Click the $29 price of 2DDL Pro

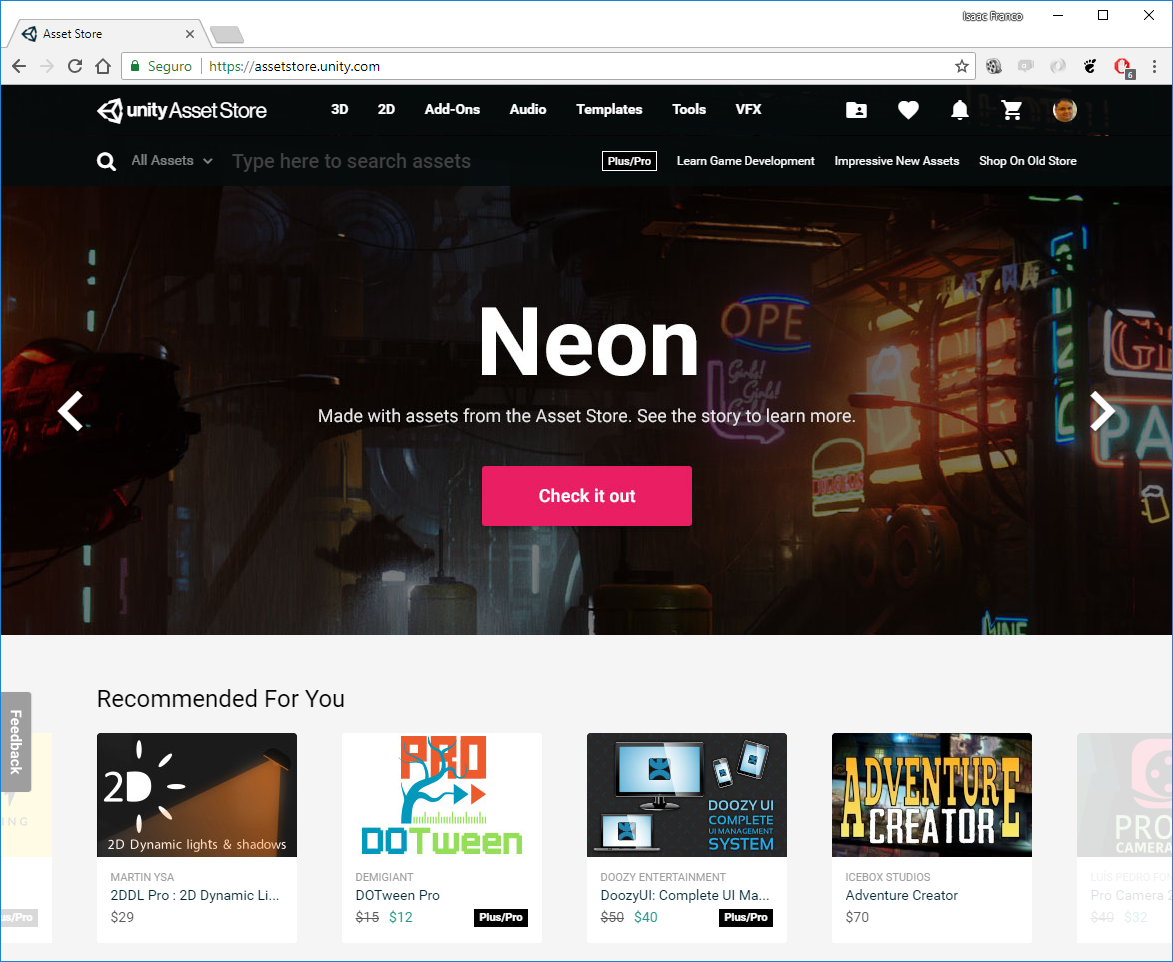point(122,917)
